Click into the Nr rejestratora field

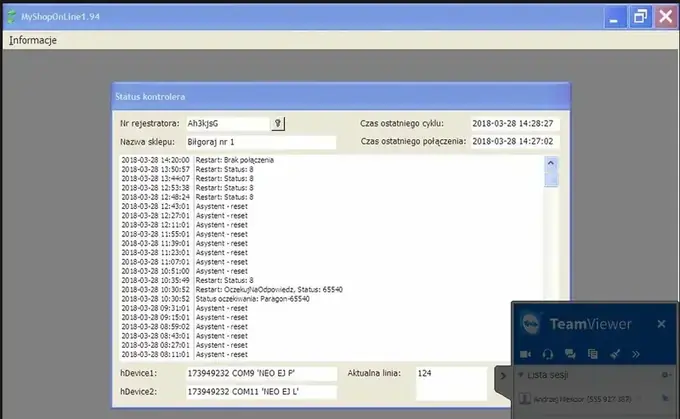click(x=228, y=124)
